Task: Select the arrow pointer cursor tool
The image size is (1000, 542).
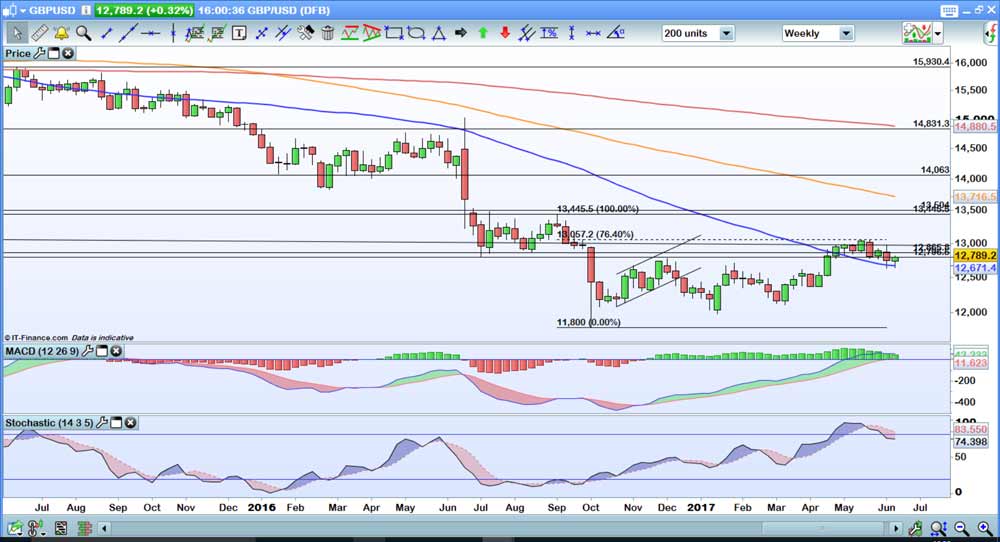Action: click(x=17, y=33)
